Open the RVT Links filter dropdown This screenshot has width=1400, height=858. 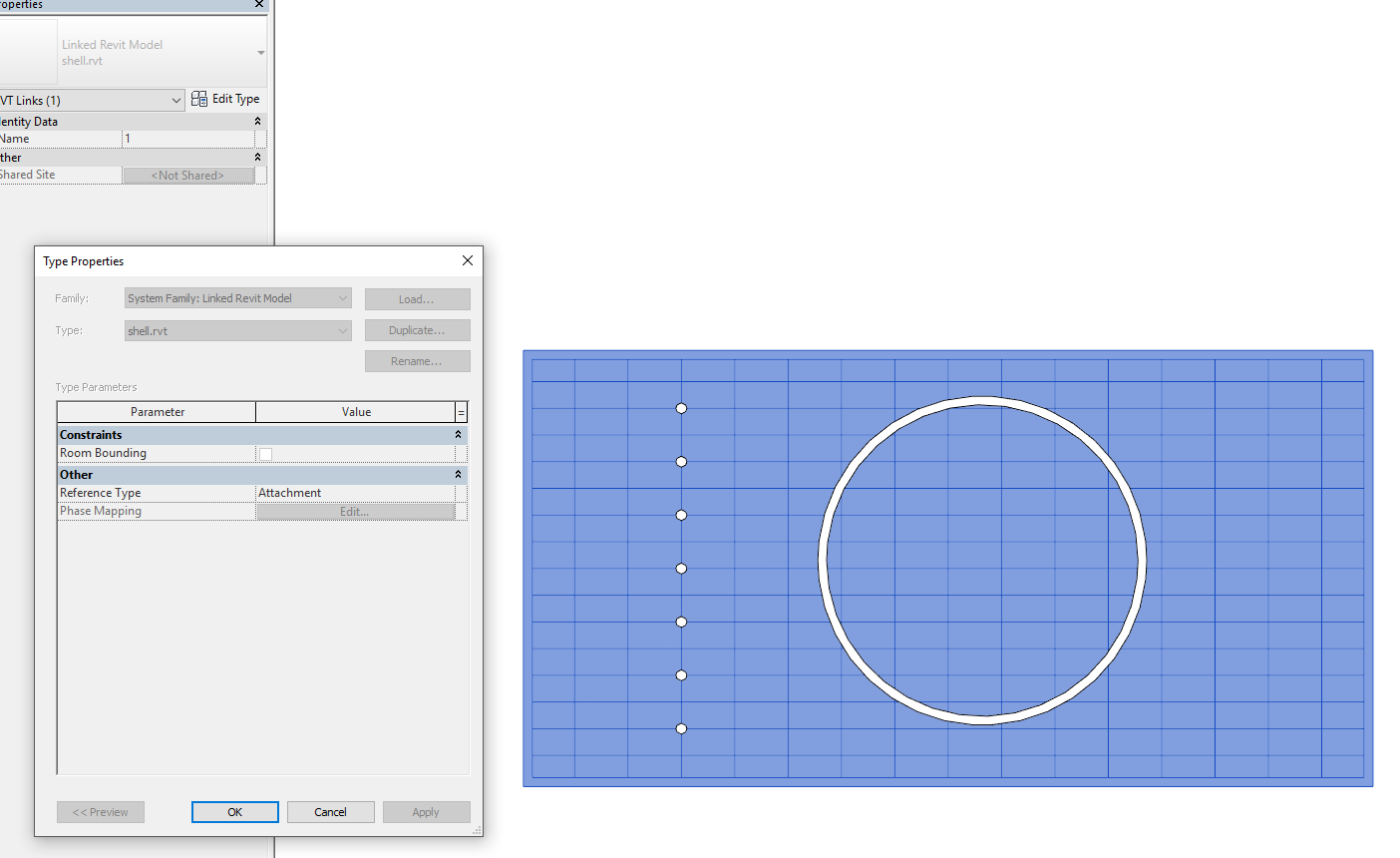coord(176,100)
